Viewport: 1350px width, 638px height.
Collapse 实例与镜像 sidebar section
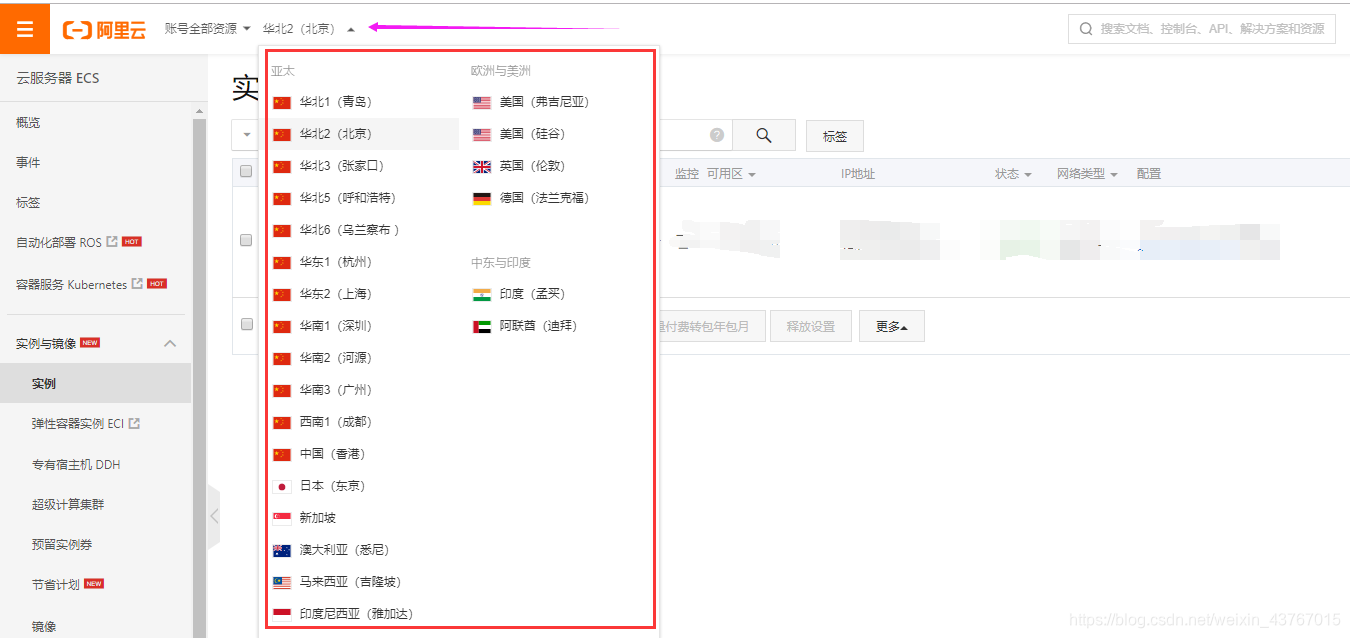pos(170,343)
